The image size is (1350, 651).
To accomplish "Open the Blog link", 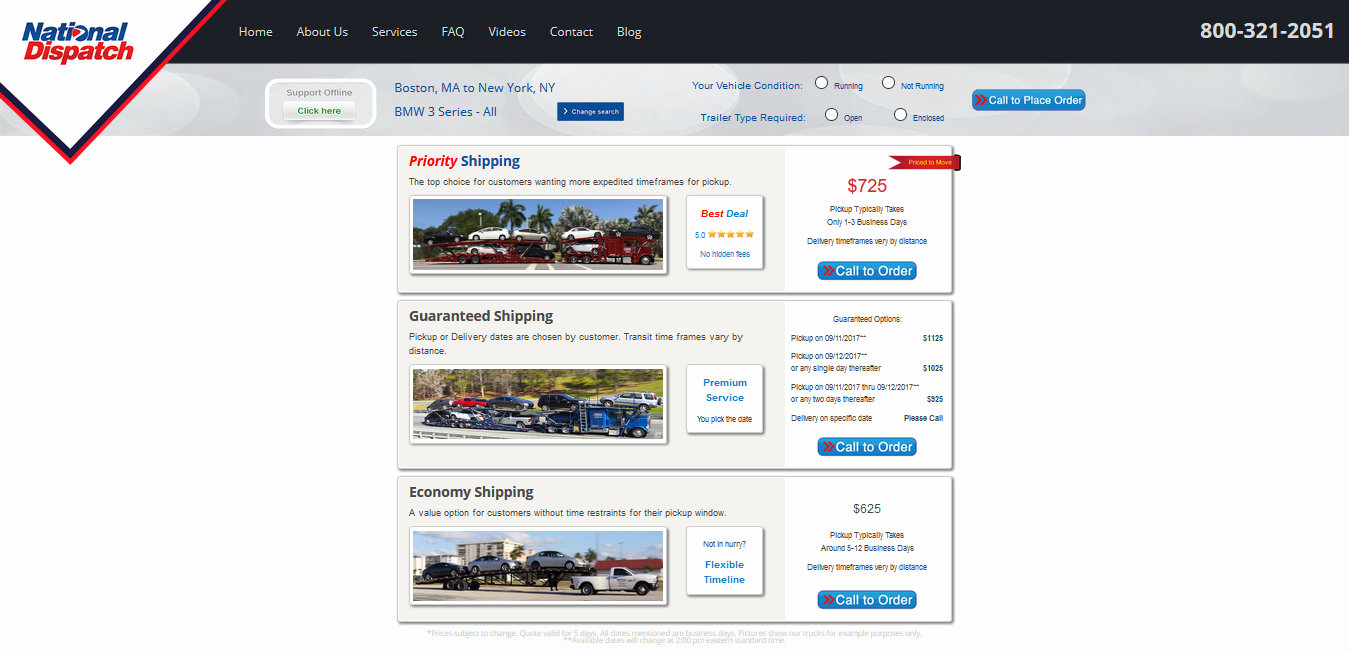I will point(629,32).
